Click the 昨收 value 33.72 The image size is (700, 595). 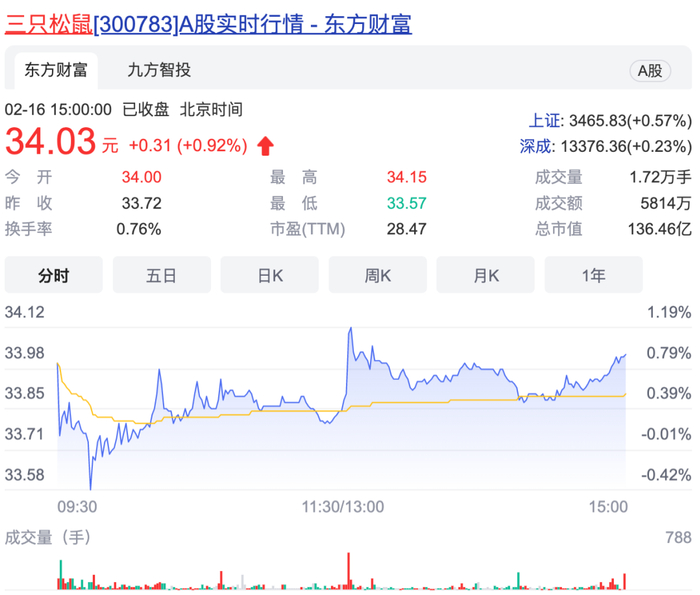tap(142, 204)
